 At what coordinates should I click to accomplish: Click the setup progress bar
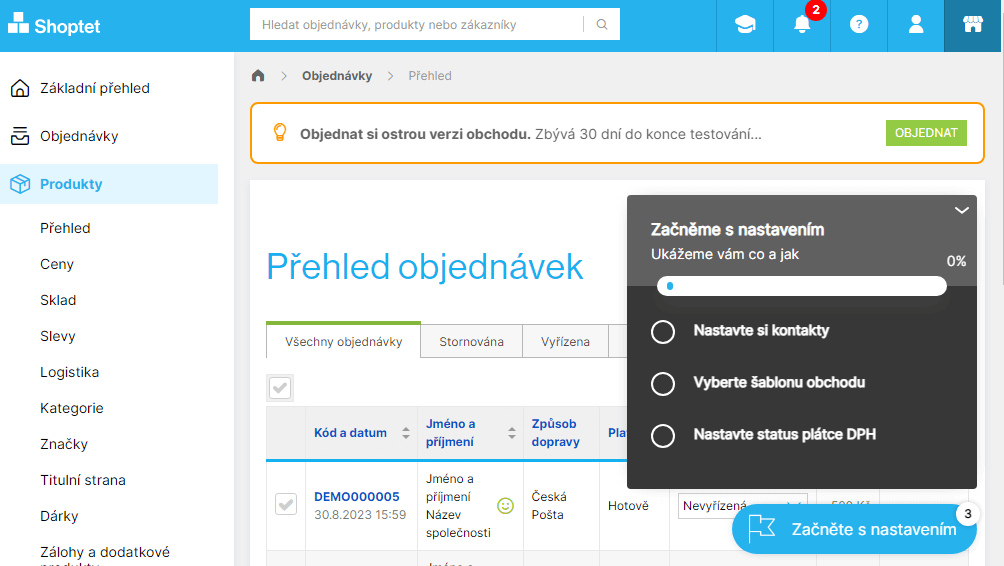click(x=802, y=286)
